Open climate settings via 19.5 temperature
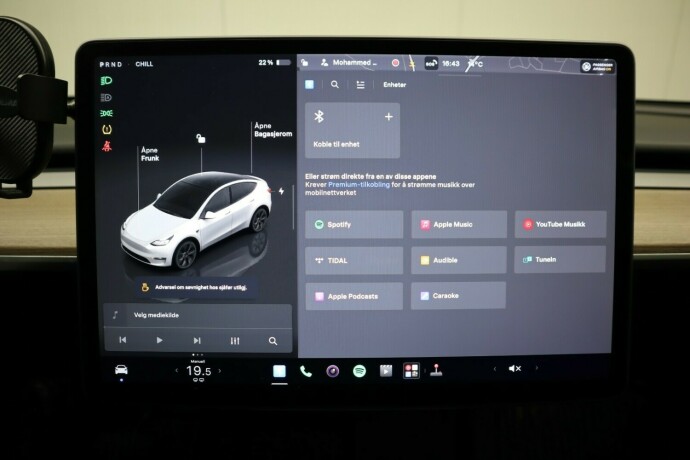The image size is (690, 460). tap(198, 371)
